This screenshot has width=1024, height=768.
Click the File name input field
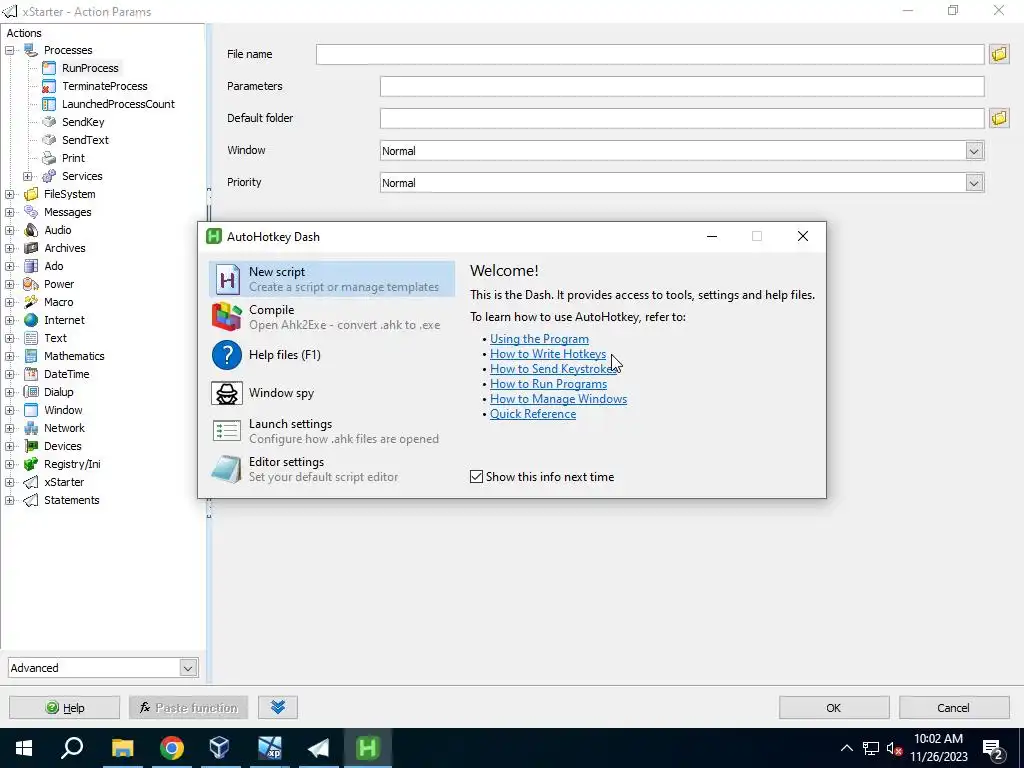click(x=650, y=54)
